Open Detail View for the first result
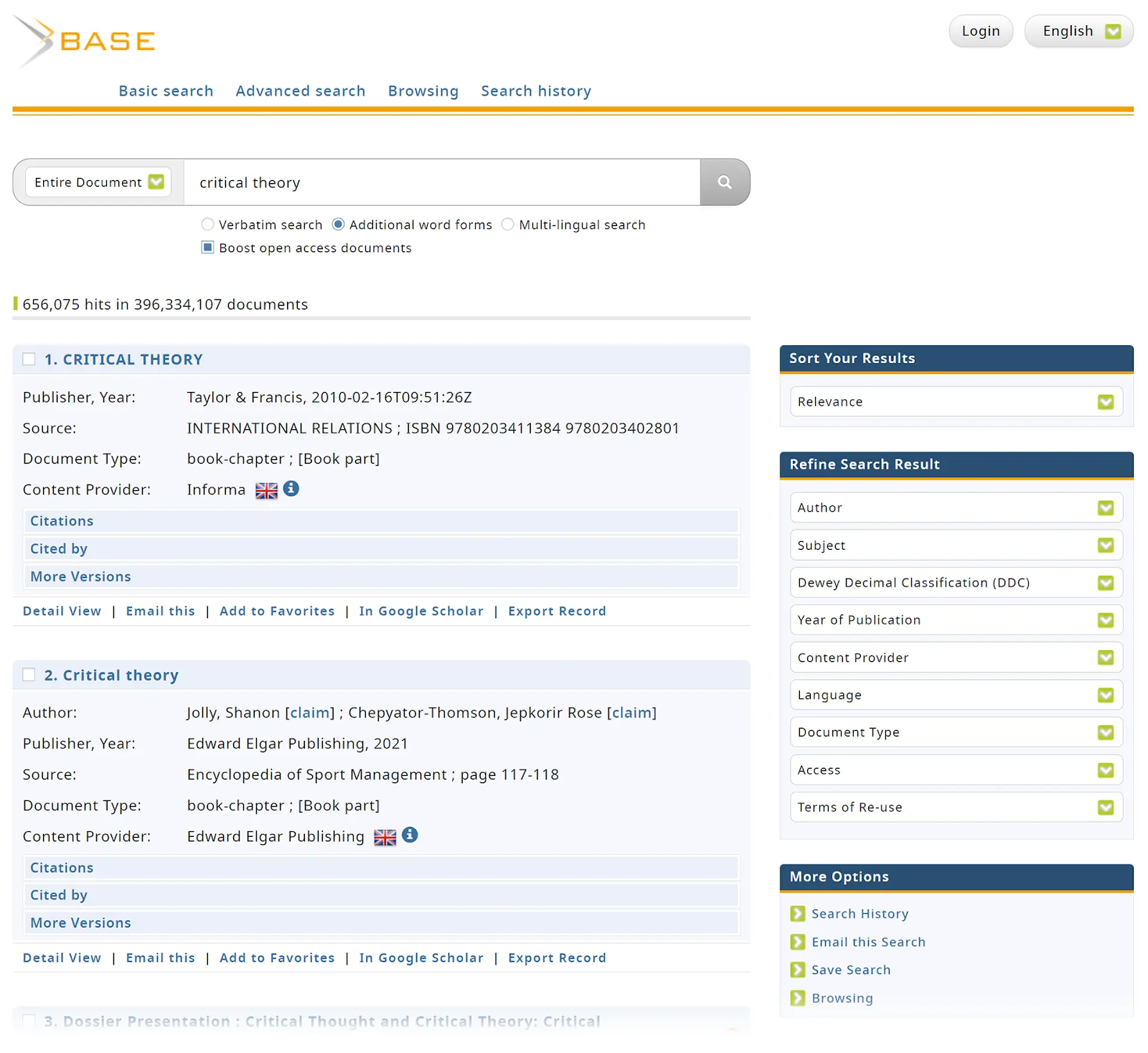 (x=62, y=611)
